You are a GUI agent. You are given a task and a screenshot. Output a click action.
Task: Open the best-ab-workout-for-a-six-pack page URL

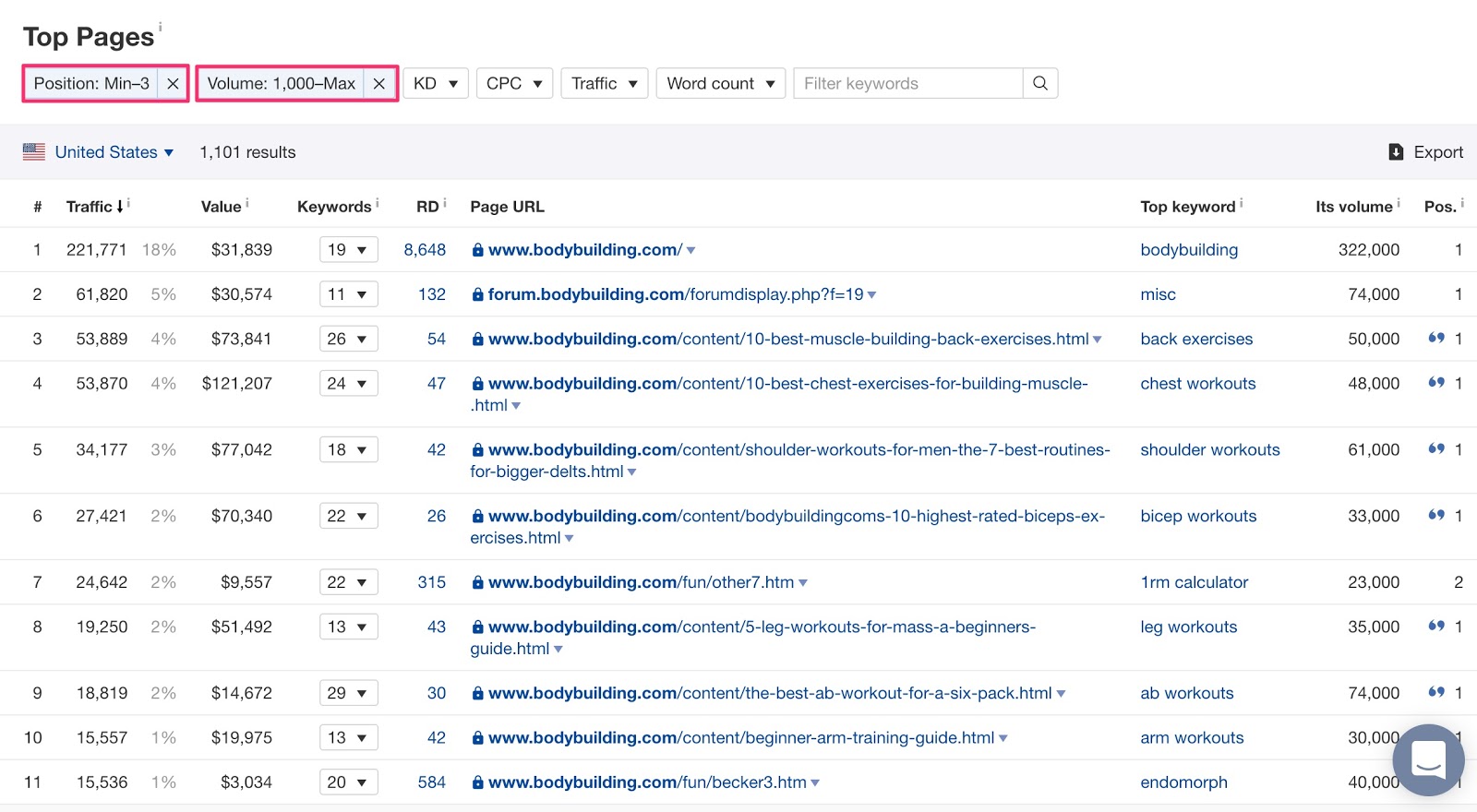pyautogui.click(x=770, y=693)
